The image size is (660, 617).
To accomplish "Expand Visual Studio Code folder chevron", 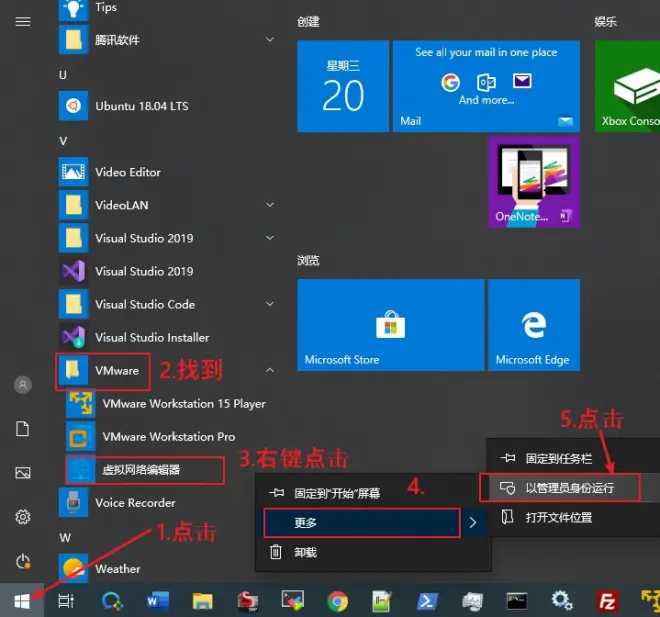I will (x=270, y=304).
